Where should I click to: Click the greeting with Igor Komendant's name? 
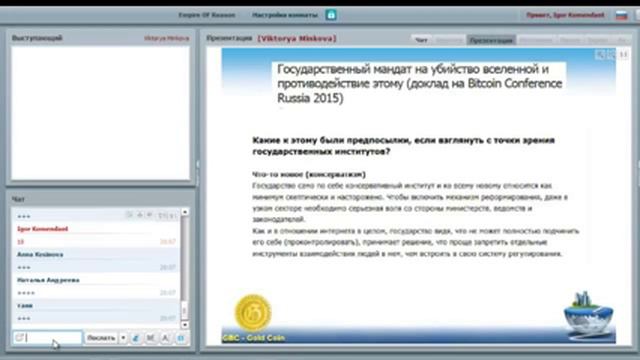click(x=565, y=15)
